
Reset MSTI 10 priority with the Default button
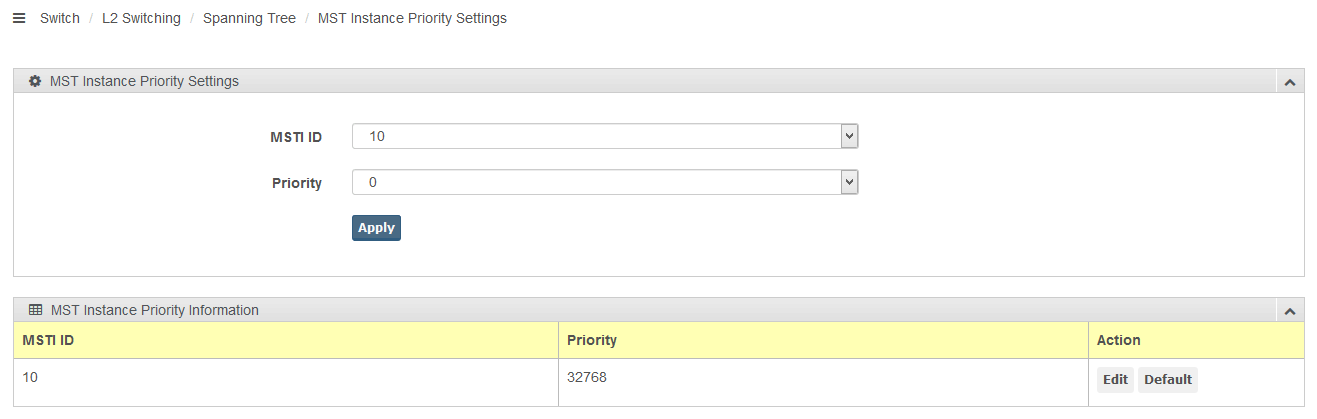(1167, 380)
